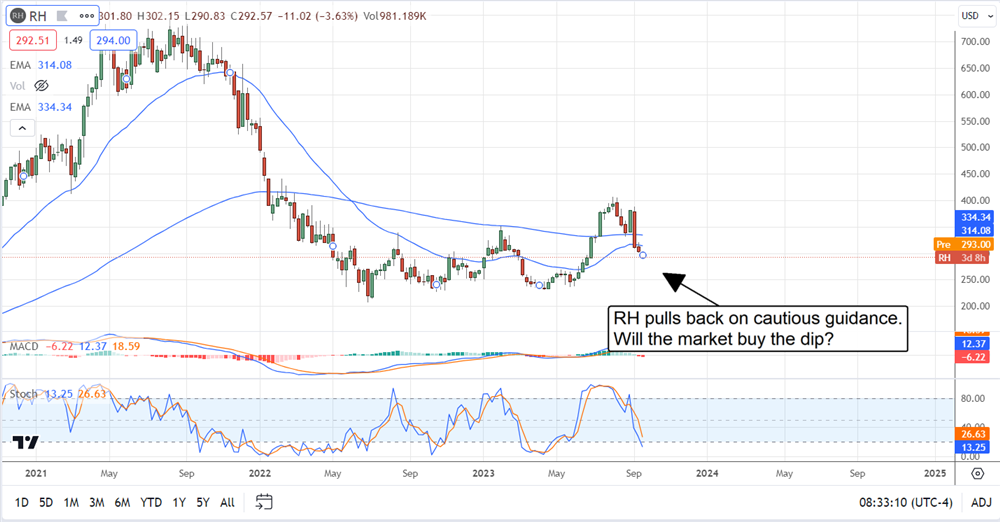Click the 700.00 price axis label
The height and width of the screenshot is (522, 1000).
point(975,41)
